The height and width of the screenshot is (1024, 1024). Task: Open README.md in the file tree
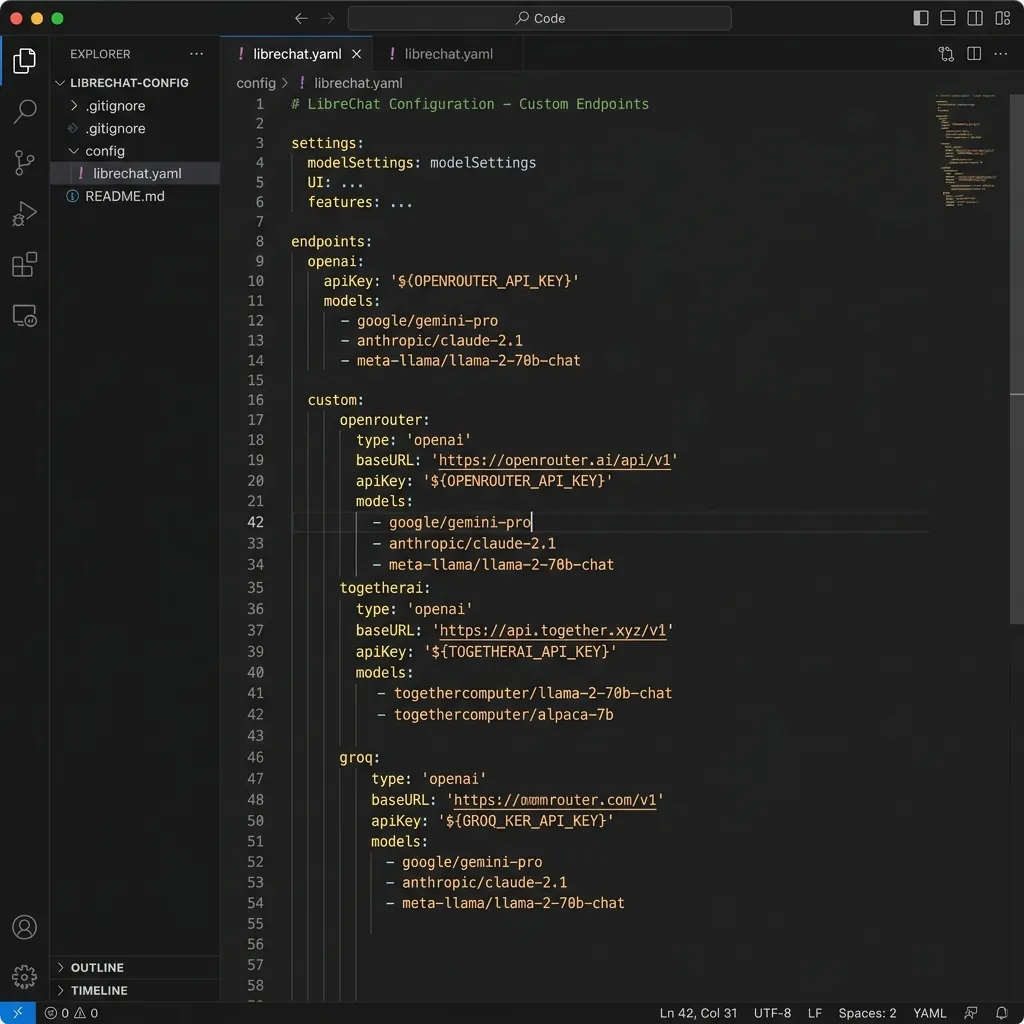(x=135, y=196)
